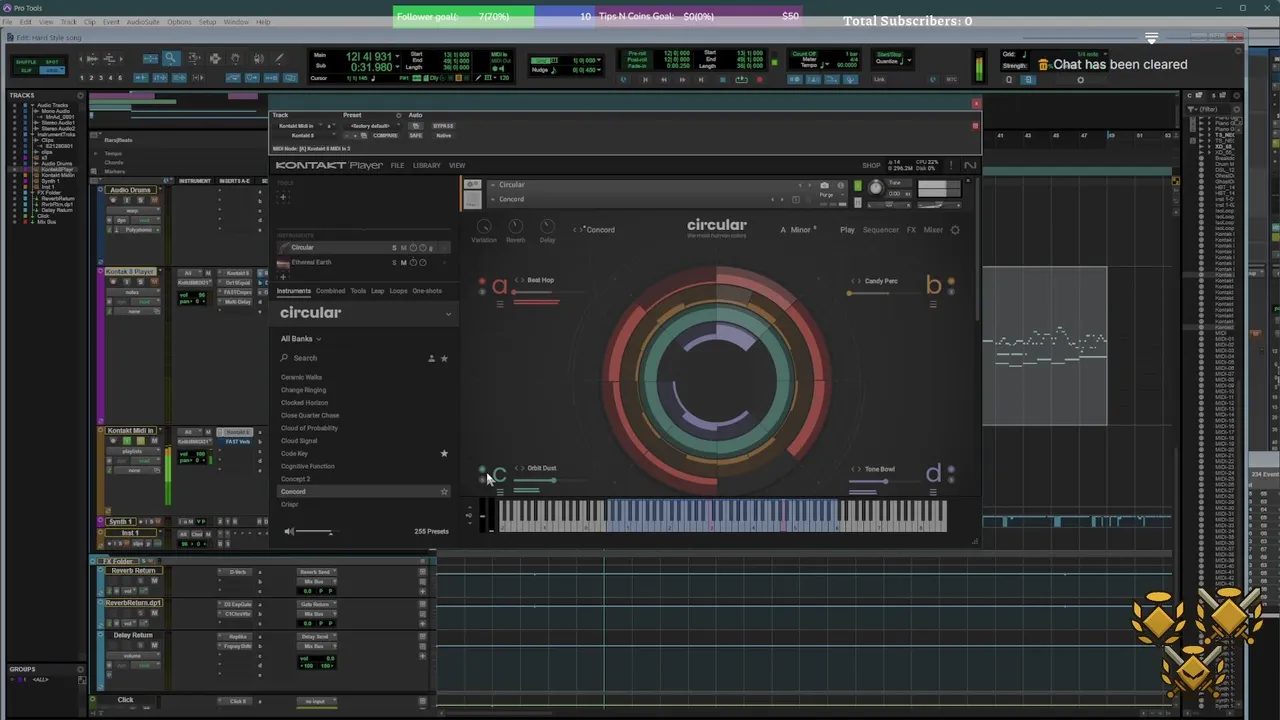The height and width of the screenshot is (720, 1280).
Task: Select the Scrubber speaker tool
Action: point(258,59)
